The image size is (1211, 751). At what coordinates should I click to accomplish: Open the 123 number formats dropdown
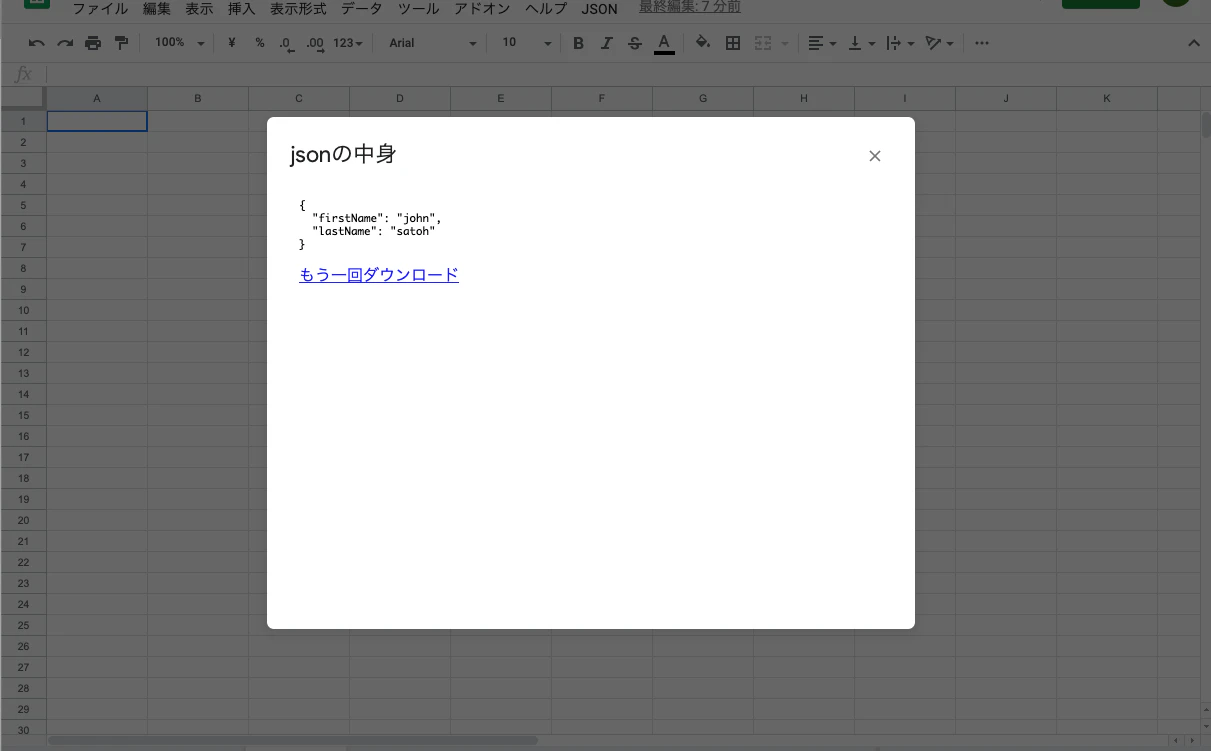coord(348,43)
